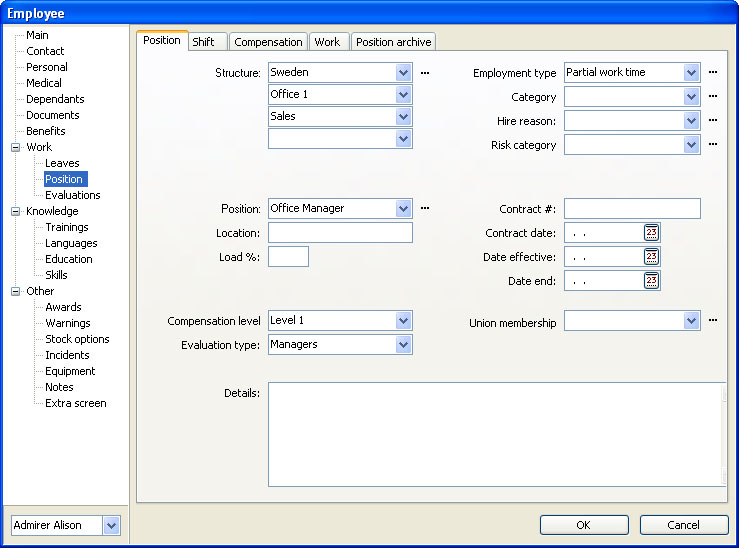Open the Hire reason dropdown
This screenshot has width=739, height=548.
(691, 121)
